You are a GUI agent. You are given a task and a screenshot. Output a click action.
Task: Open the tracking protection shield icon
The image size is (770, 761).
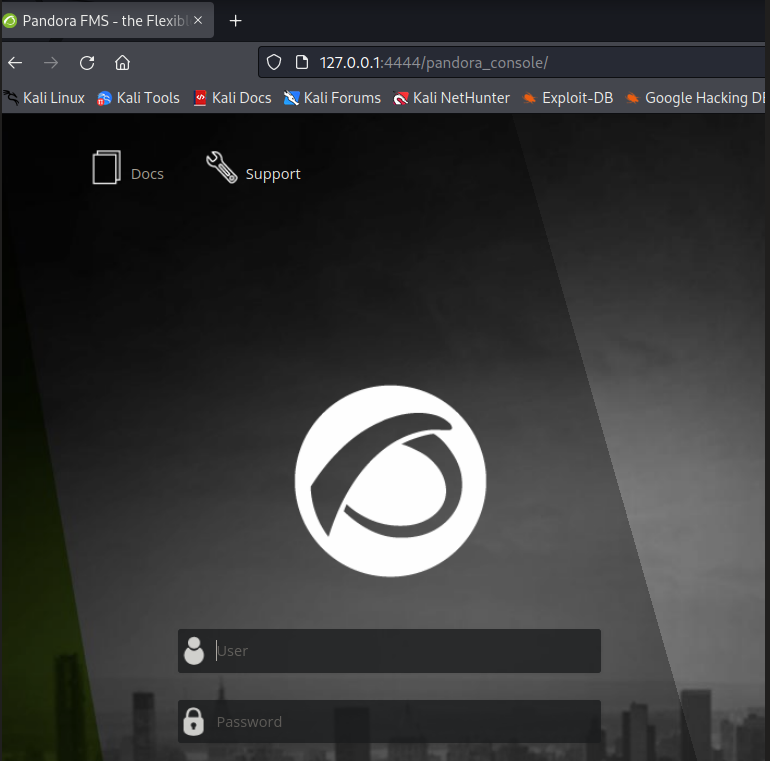click(275, 62)
